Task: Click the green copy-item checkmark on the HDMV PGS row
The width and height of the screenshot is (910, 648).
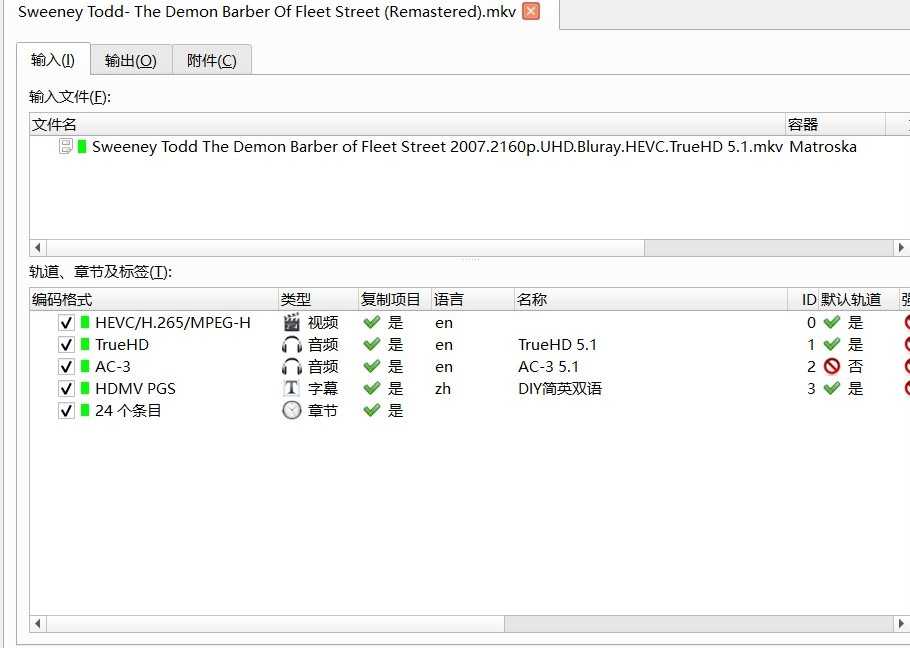Action: point(371,388)
